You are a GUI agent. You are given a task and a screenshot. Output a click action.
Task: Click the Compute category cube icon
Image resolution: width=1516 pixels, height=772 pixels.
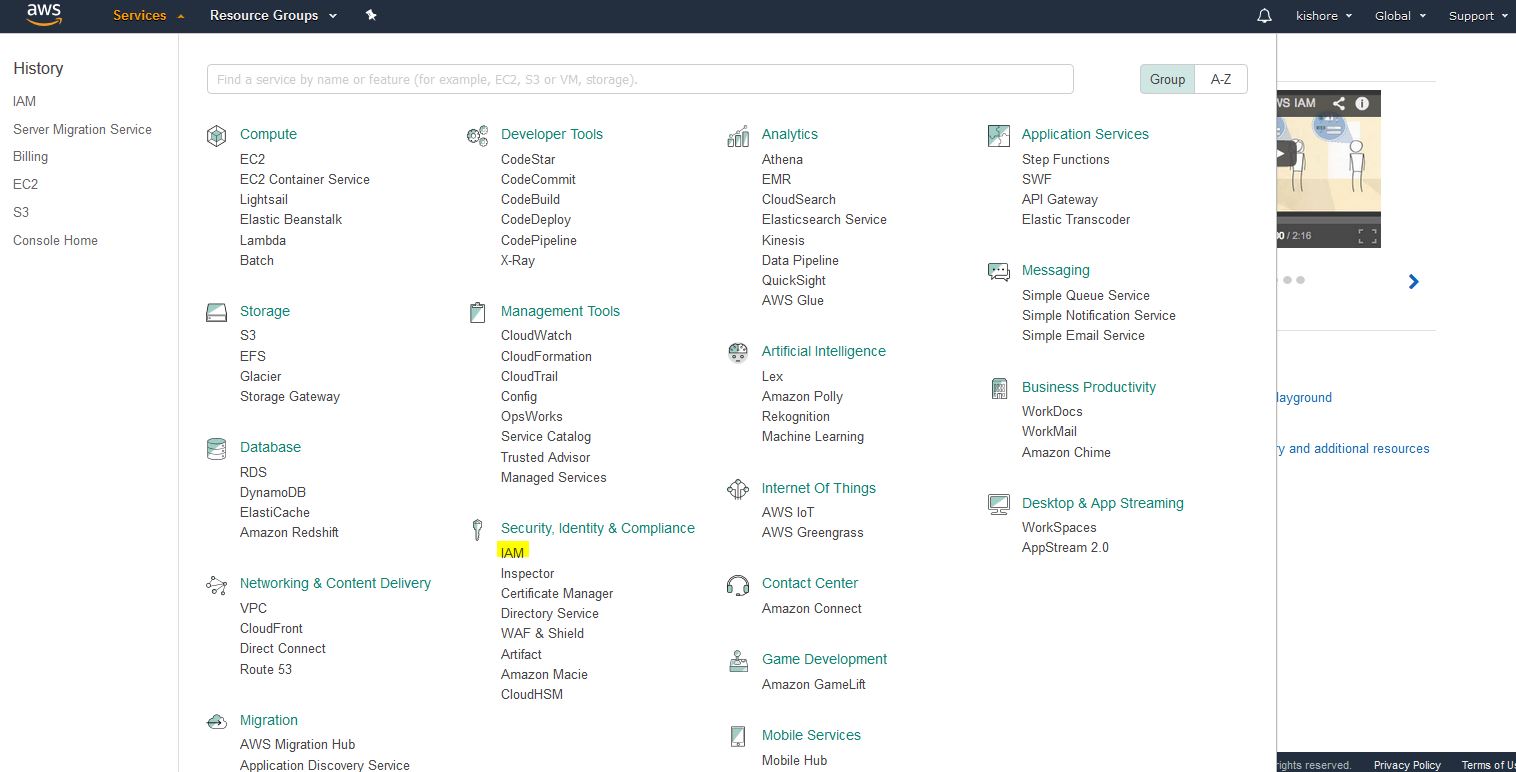click(216, 136)
